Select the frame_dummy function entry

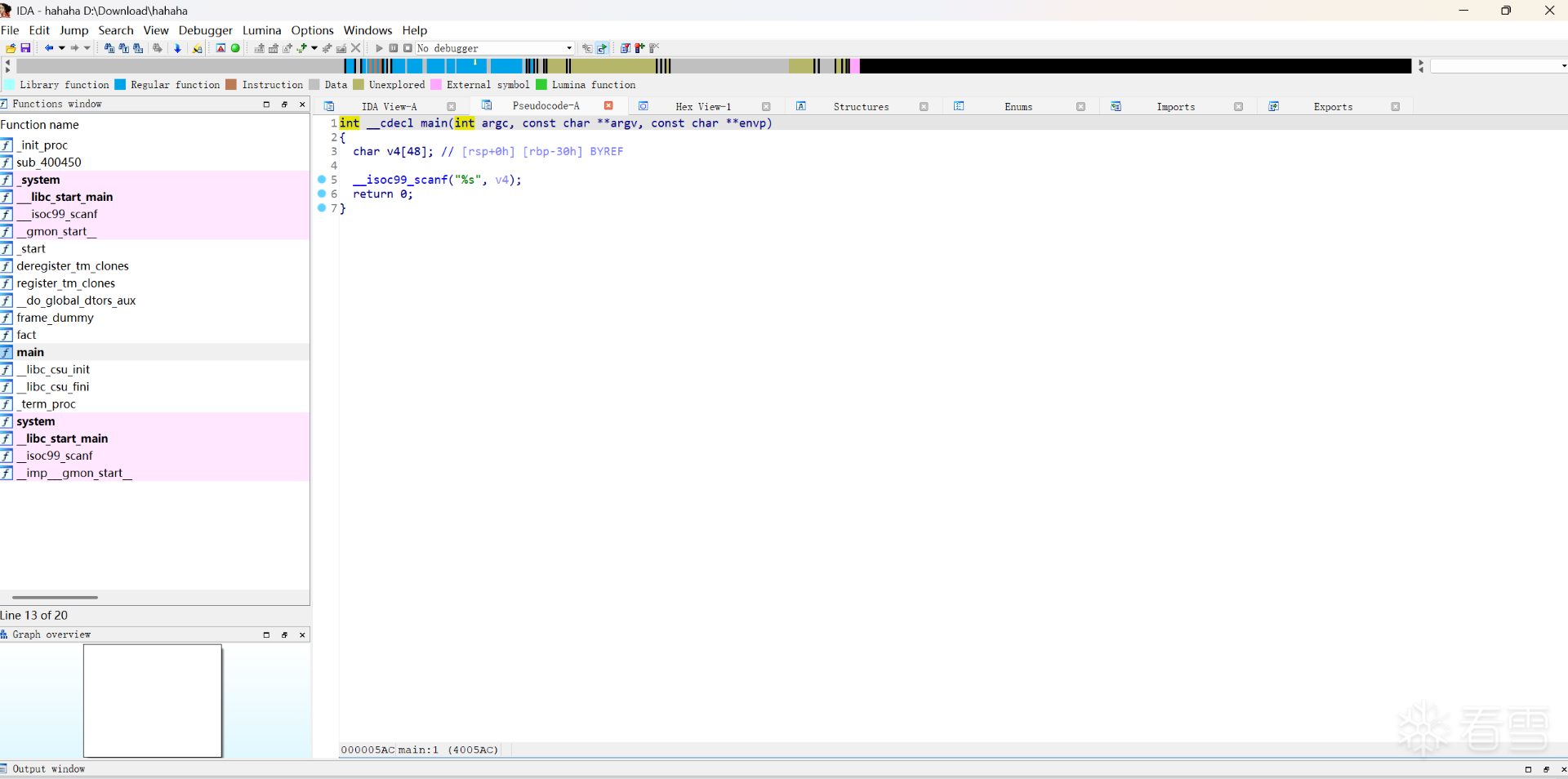click(x=154, y=318)
